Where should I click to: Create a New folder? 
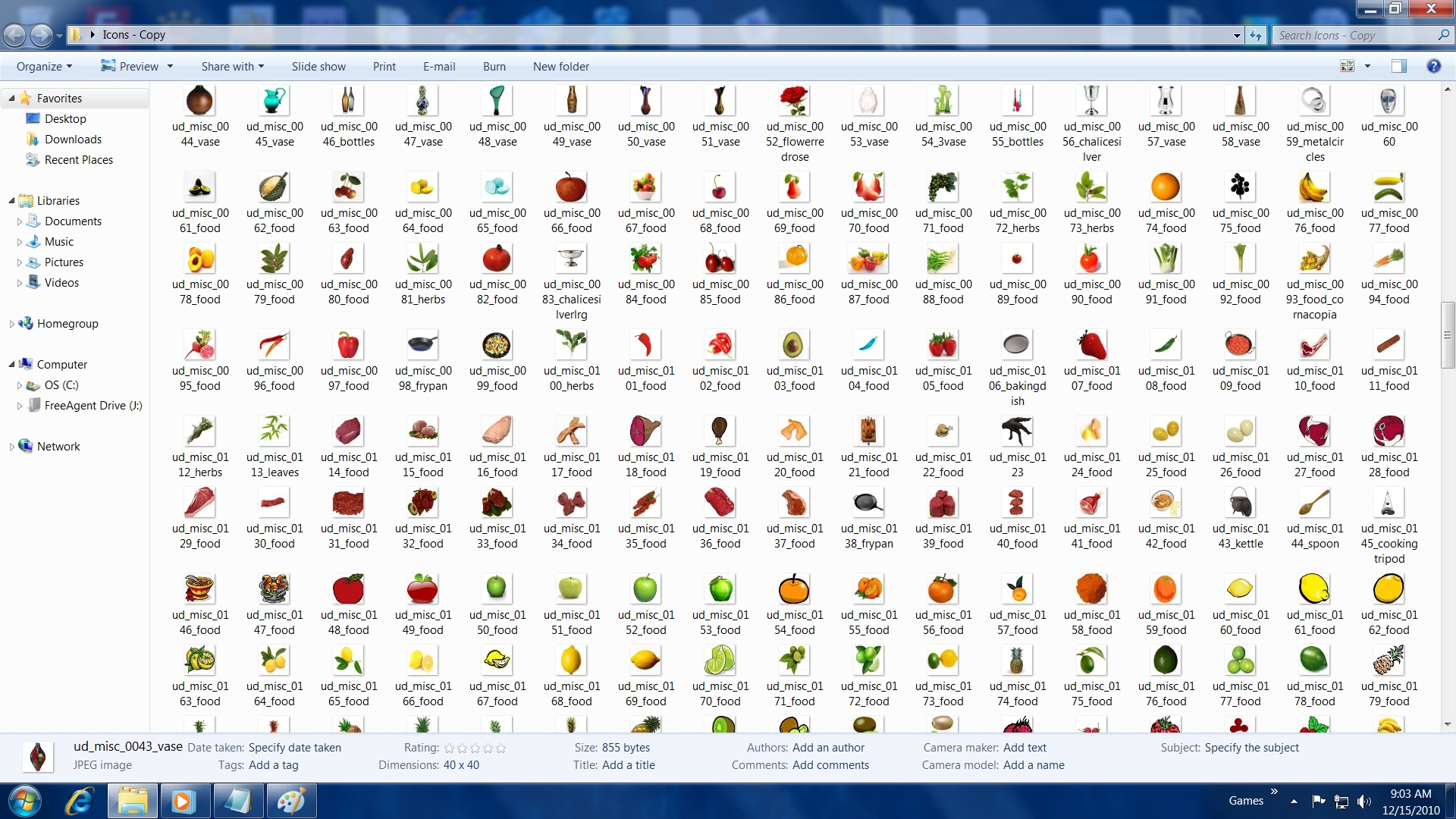[560, 67]
